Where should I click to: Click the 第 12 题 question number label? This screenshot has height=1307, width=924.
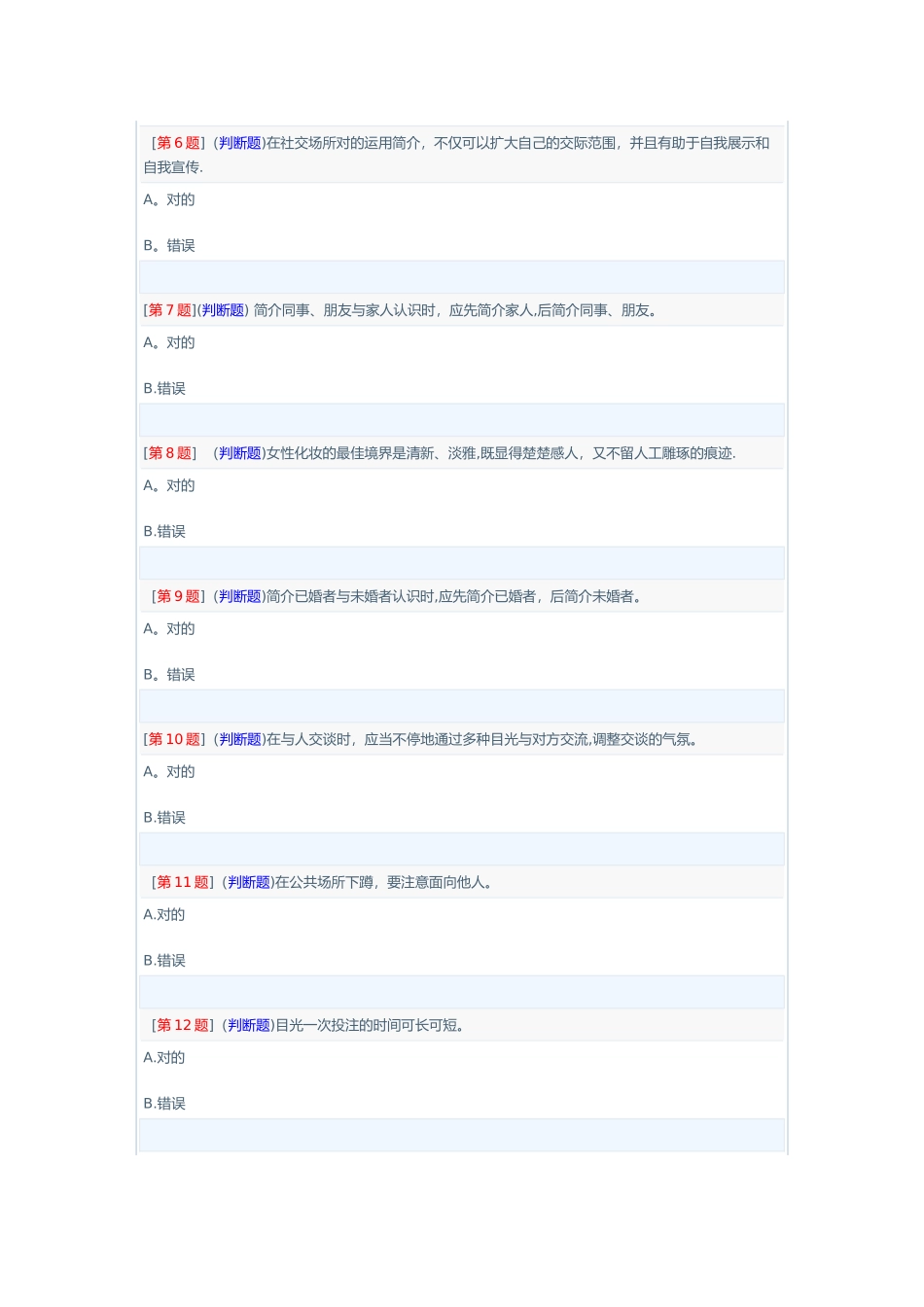pyautogui.click(x=183, y=1025)
